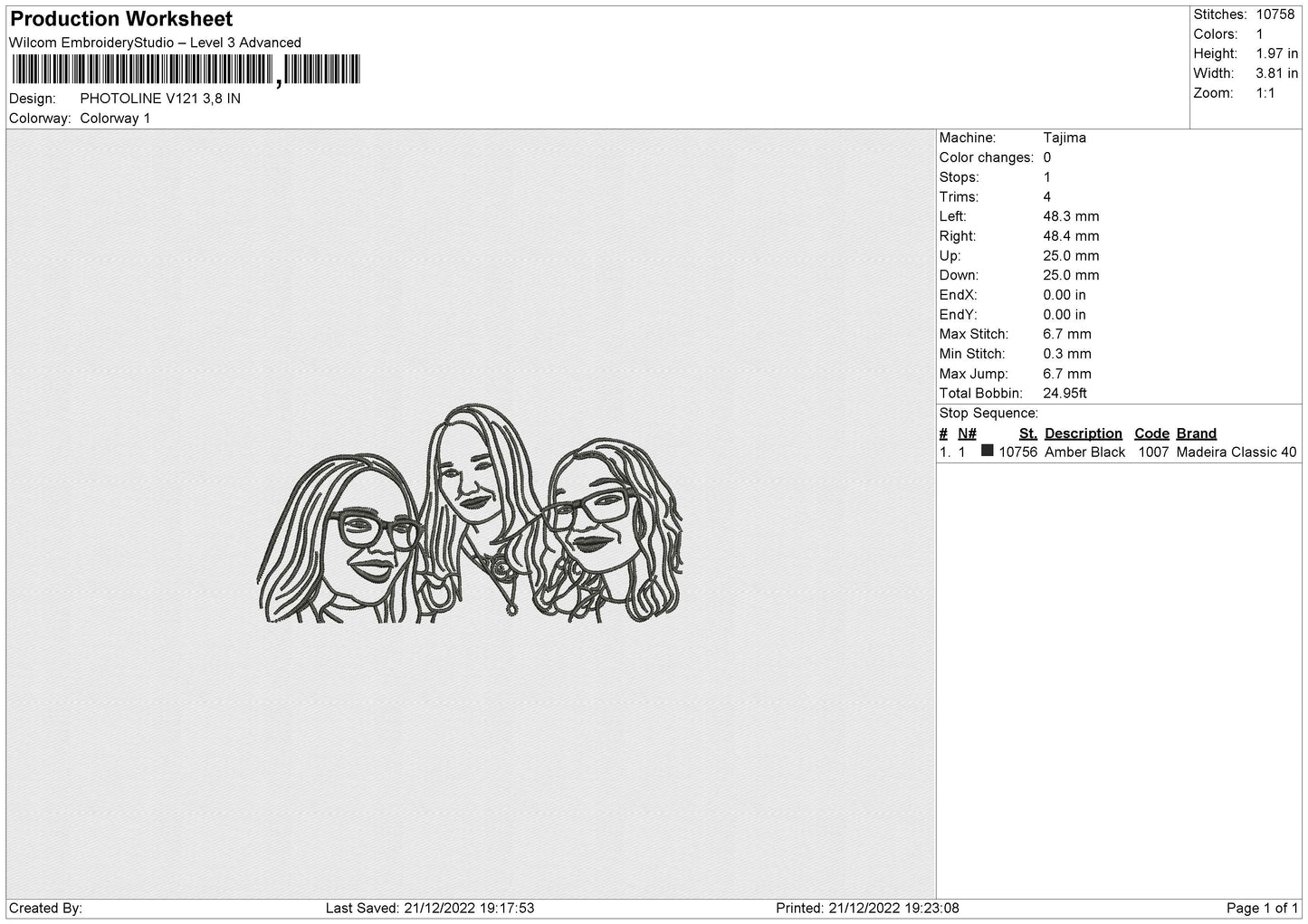This screenshot has height=924, width=1308.
Task: Click the machine name 'Tajima'
Action: [1065, 138]
